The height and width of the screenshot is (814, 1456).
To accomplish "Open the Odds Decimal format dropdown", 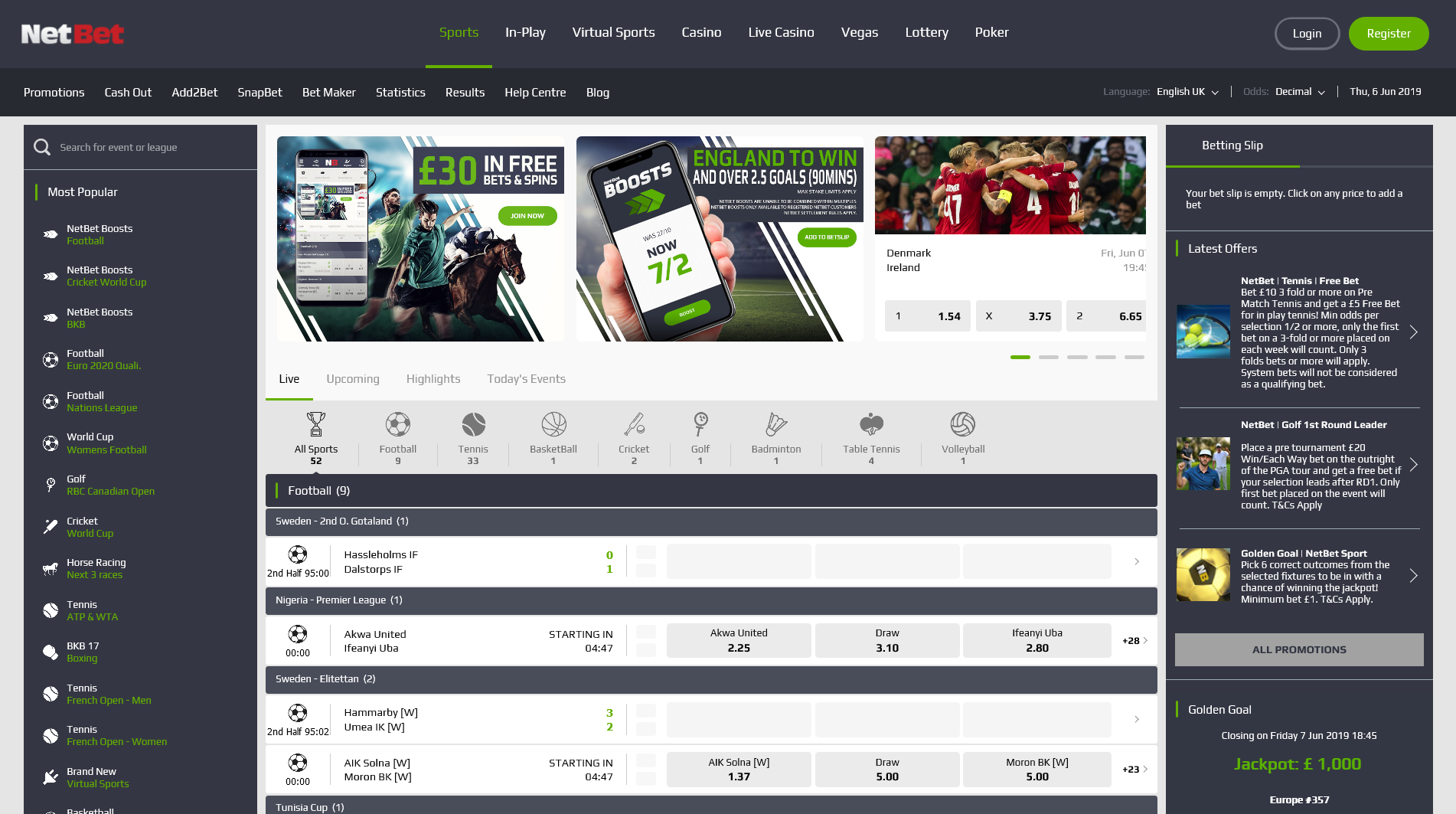I will [1300, 92].
